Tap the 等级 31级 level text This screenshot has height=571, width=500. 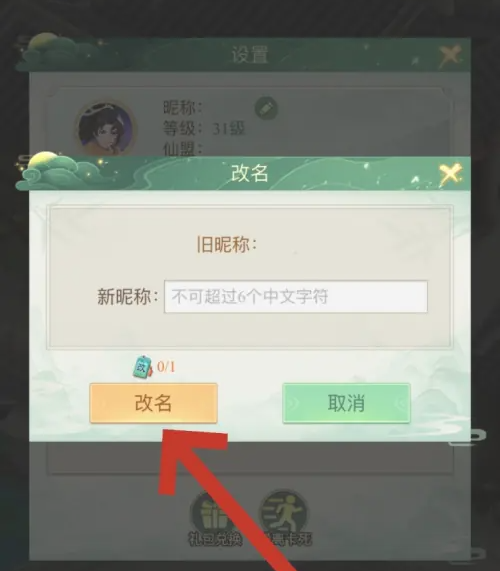tap(204, 129)
